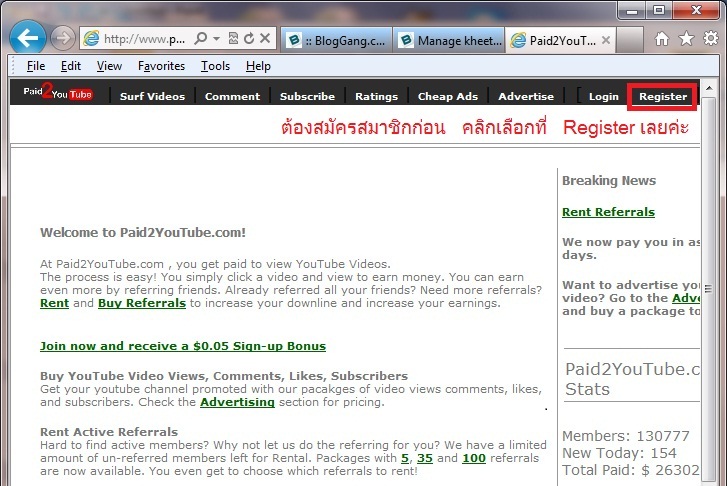Open the File menu
727x486 pixels.
[36, 66]
